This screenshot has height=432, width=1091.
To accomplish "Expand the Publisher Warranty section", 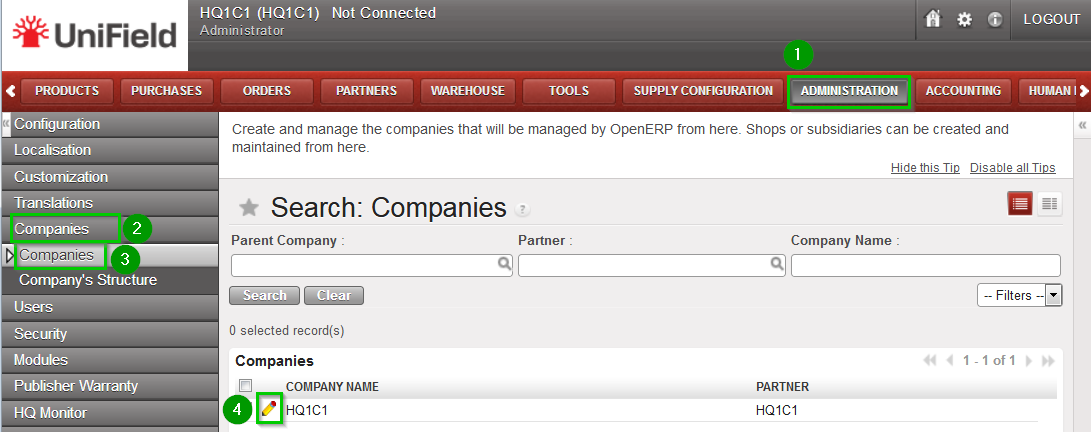I will pos(110,386).
